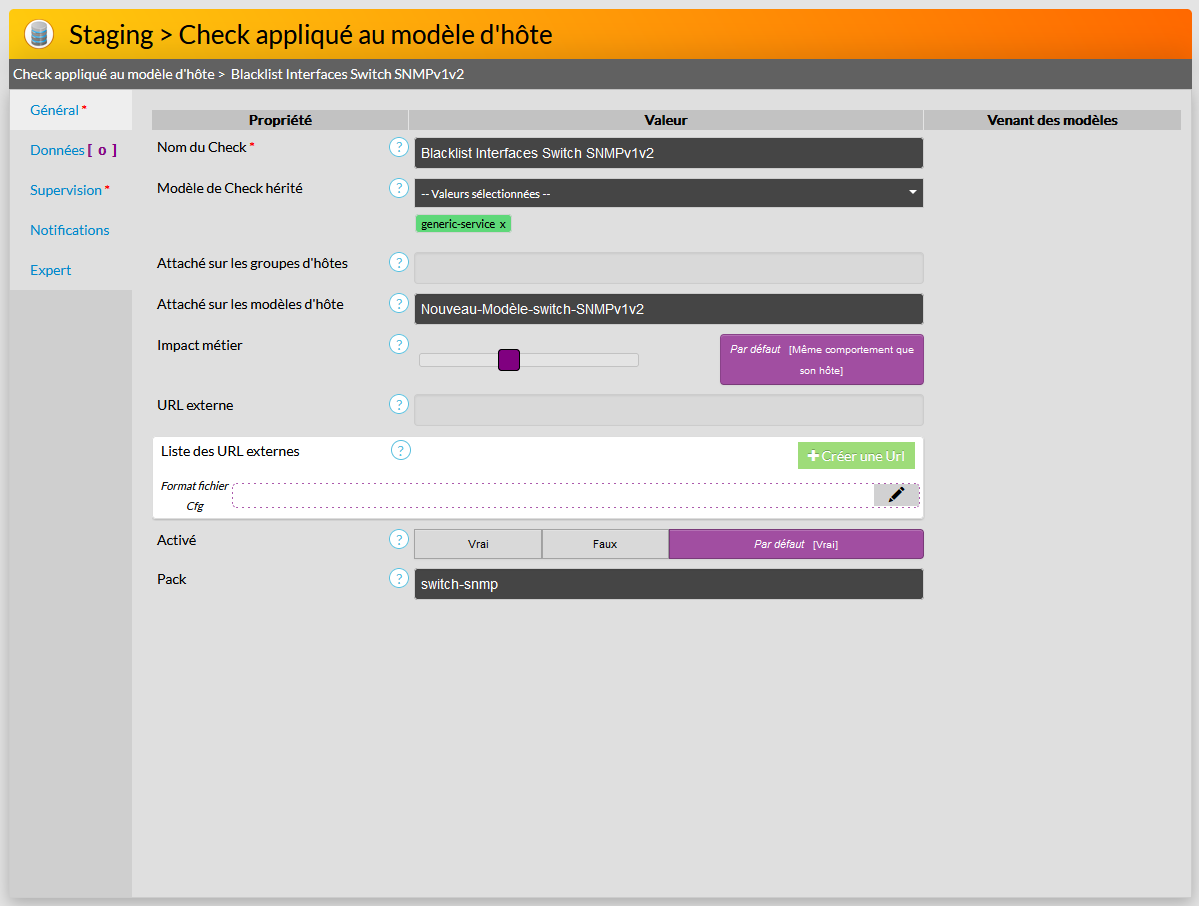Open help for Attaché sur les groupes d'hôtes
Viewport: 1199px width, 906px height.
[x=399, y=263]
